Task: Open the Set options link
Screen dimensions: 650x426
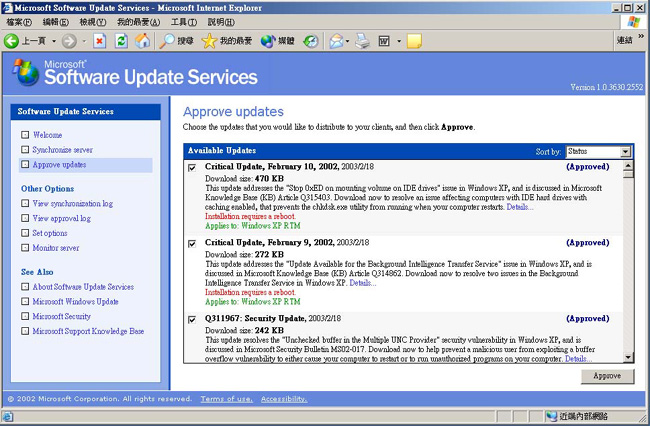Action: tap(50, 233)
